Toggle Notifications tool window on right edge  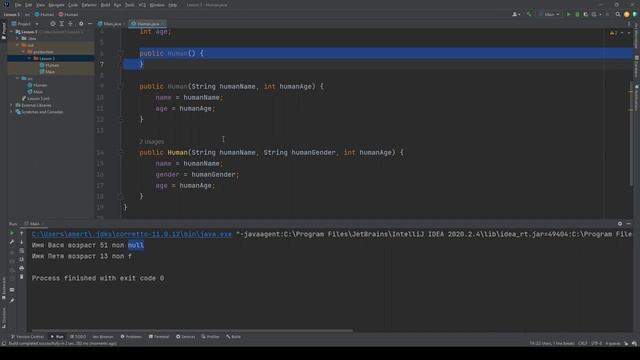(636, 97)
